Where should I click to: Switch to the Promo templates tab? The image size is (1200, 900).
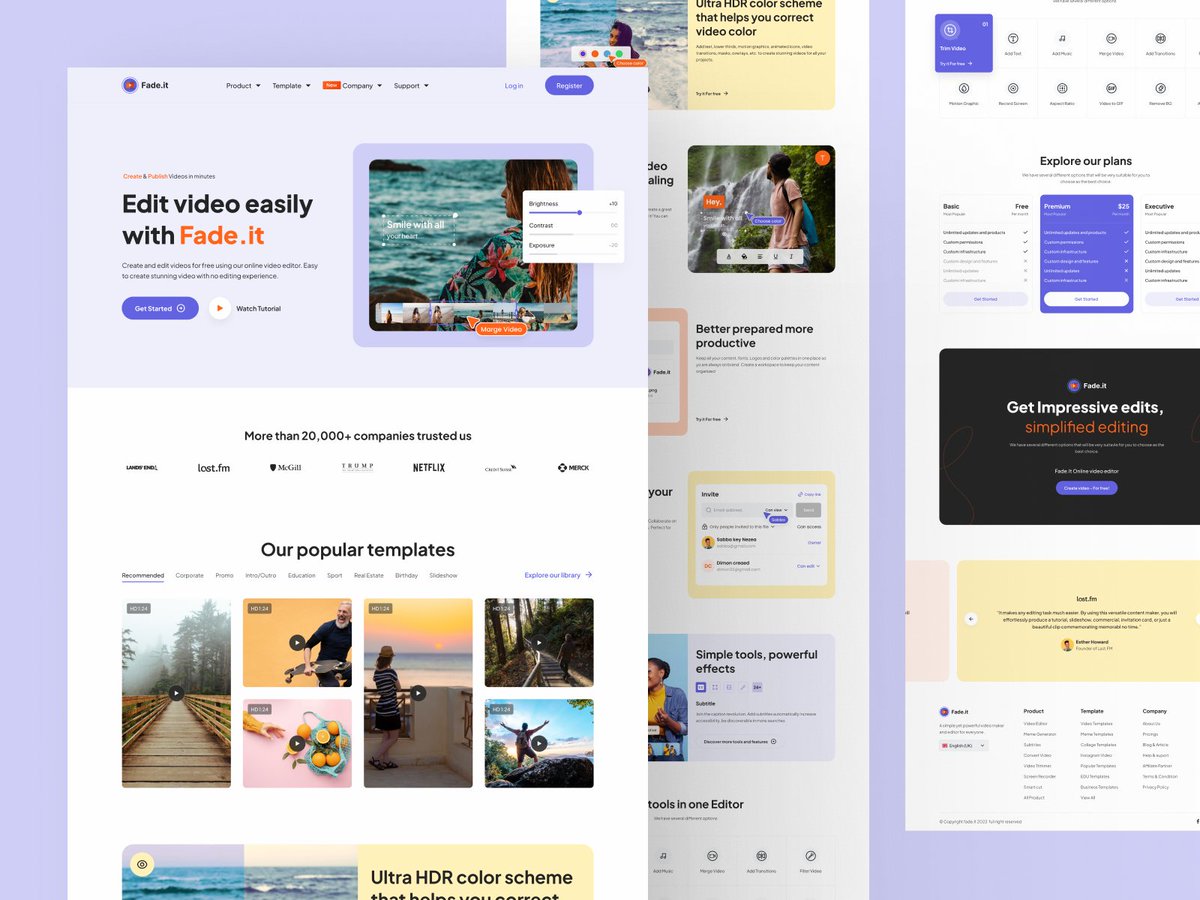[224, 575]
